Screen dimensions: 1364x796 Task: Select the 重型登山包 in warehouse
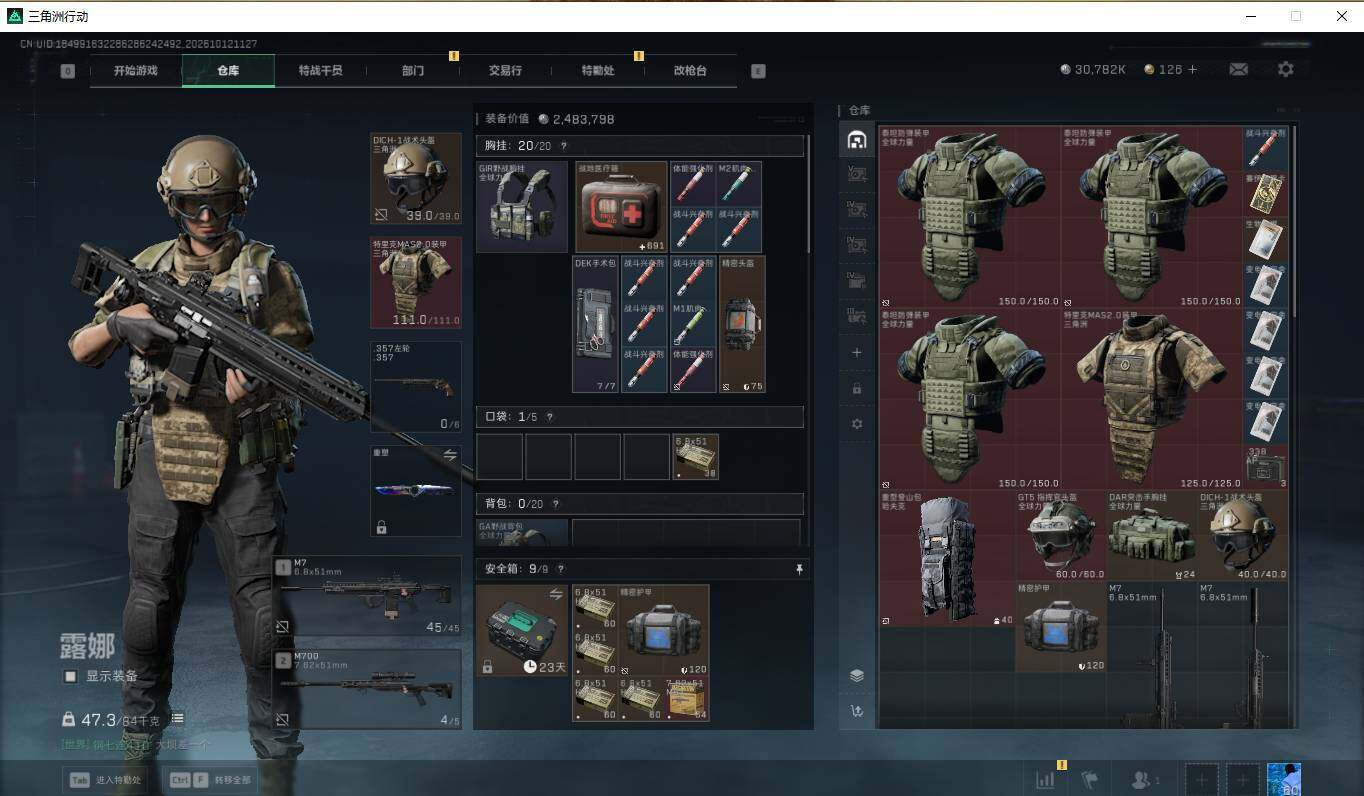[x=947, y=558]
